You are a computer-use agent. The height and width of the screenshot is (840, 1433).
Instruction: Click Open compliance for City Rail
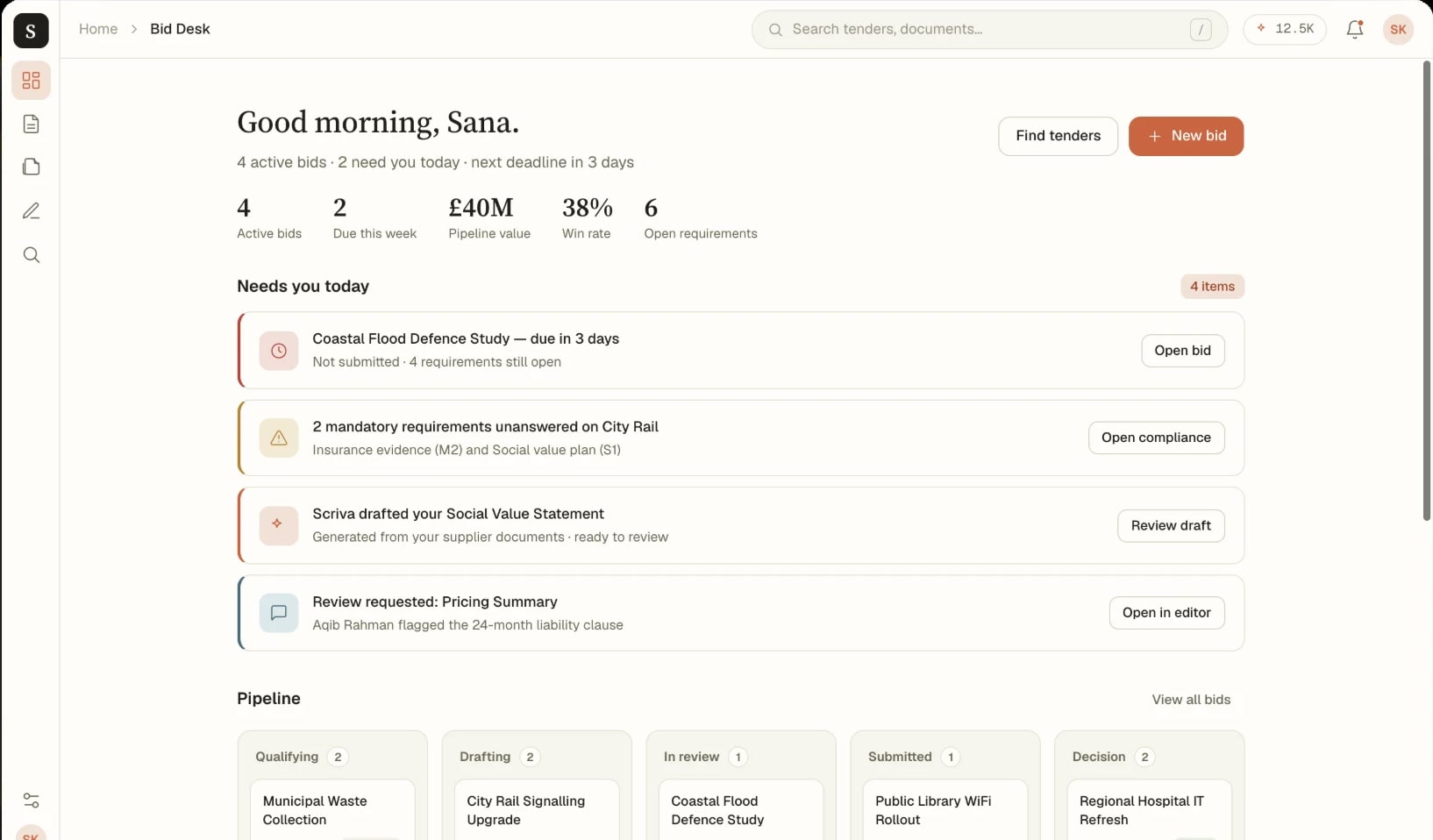coord(1156,438)
